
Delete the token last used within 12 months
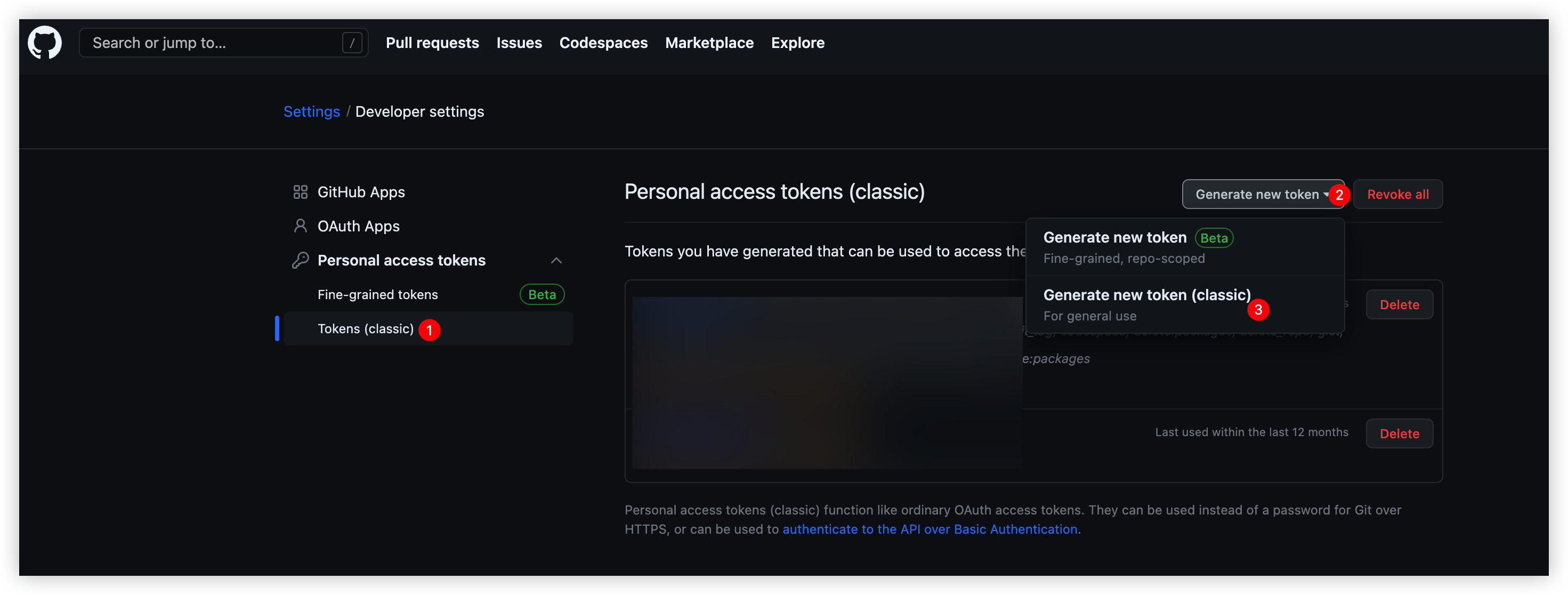[1399, 433]
